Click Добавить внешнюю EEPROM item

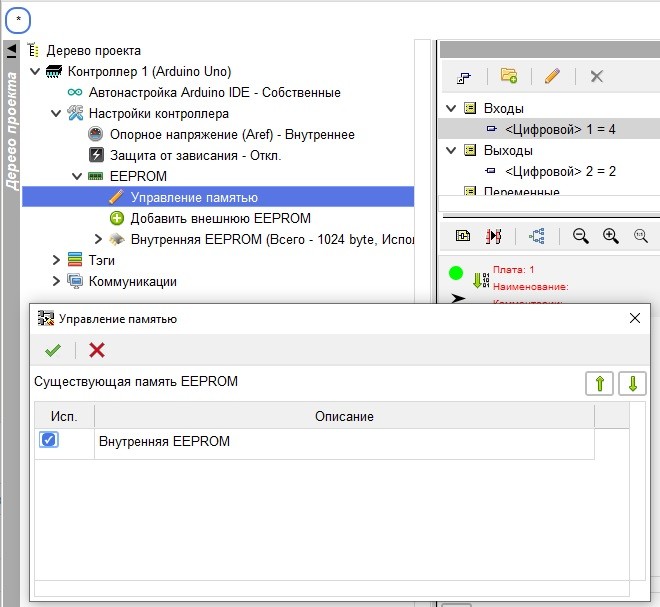click(x=220, y=218)
